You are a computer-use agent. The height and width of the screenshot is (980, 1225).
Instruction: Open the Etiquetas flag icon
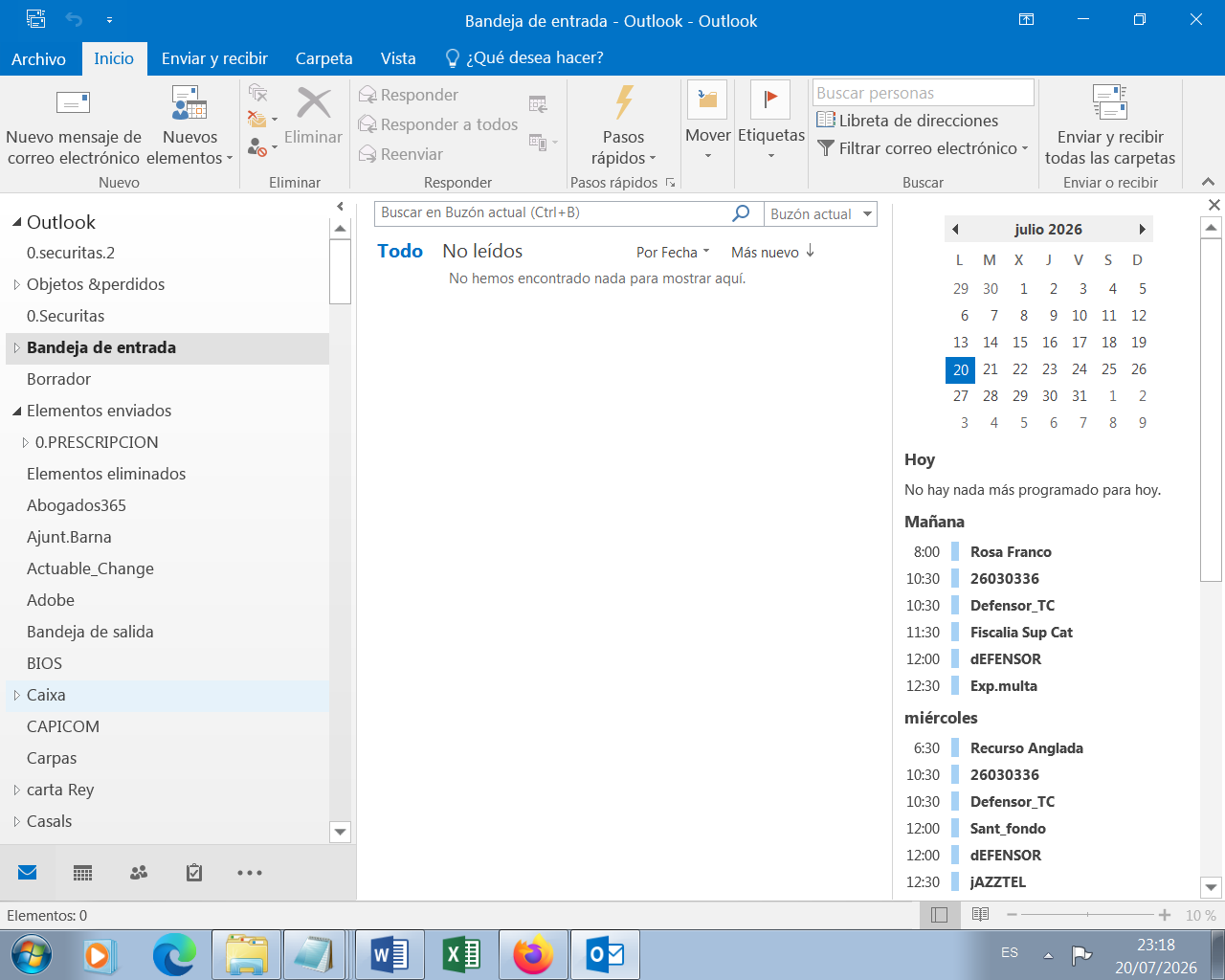pyautogui.click(x=770, y=100)
